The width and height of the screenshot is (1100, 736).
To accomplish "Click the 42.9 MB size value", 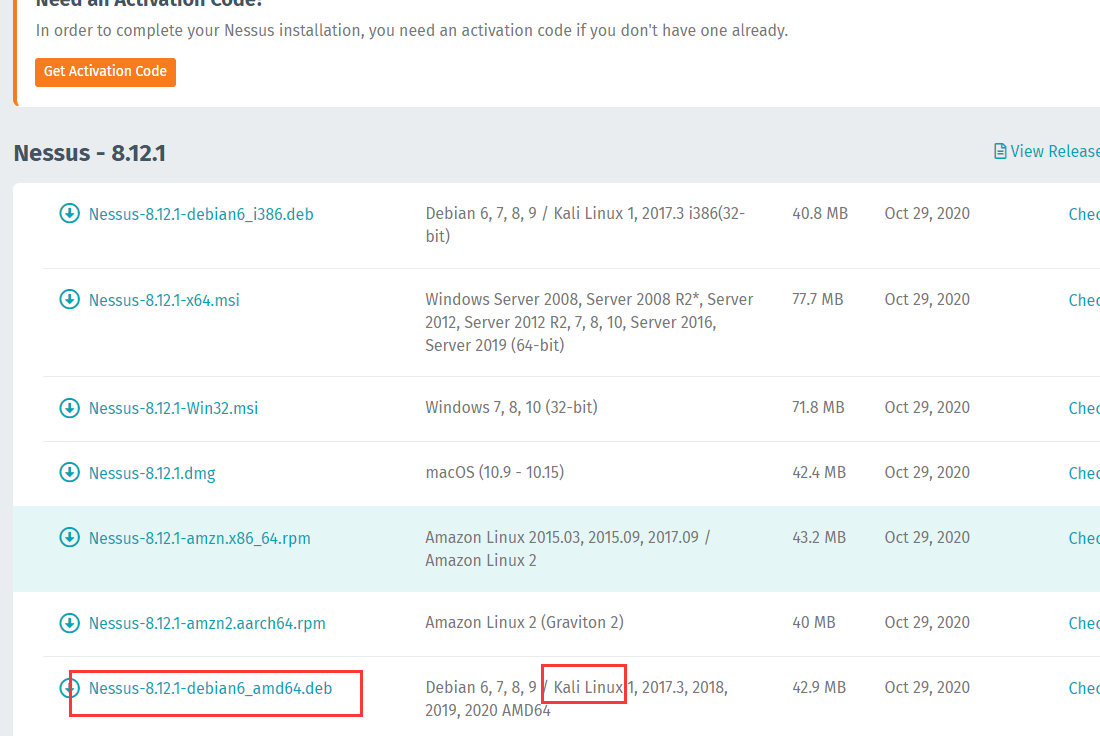I will point(819,688).
